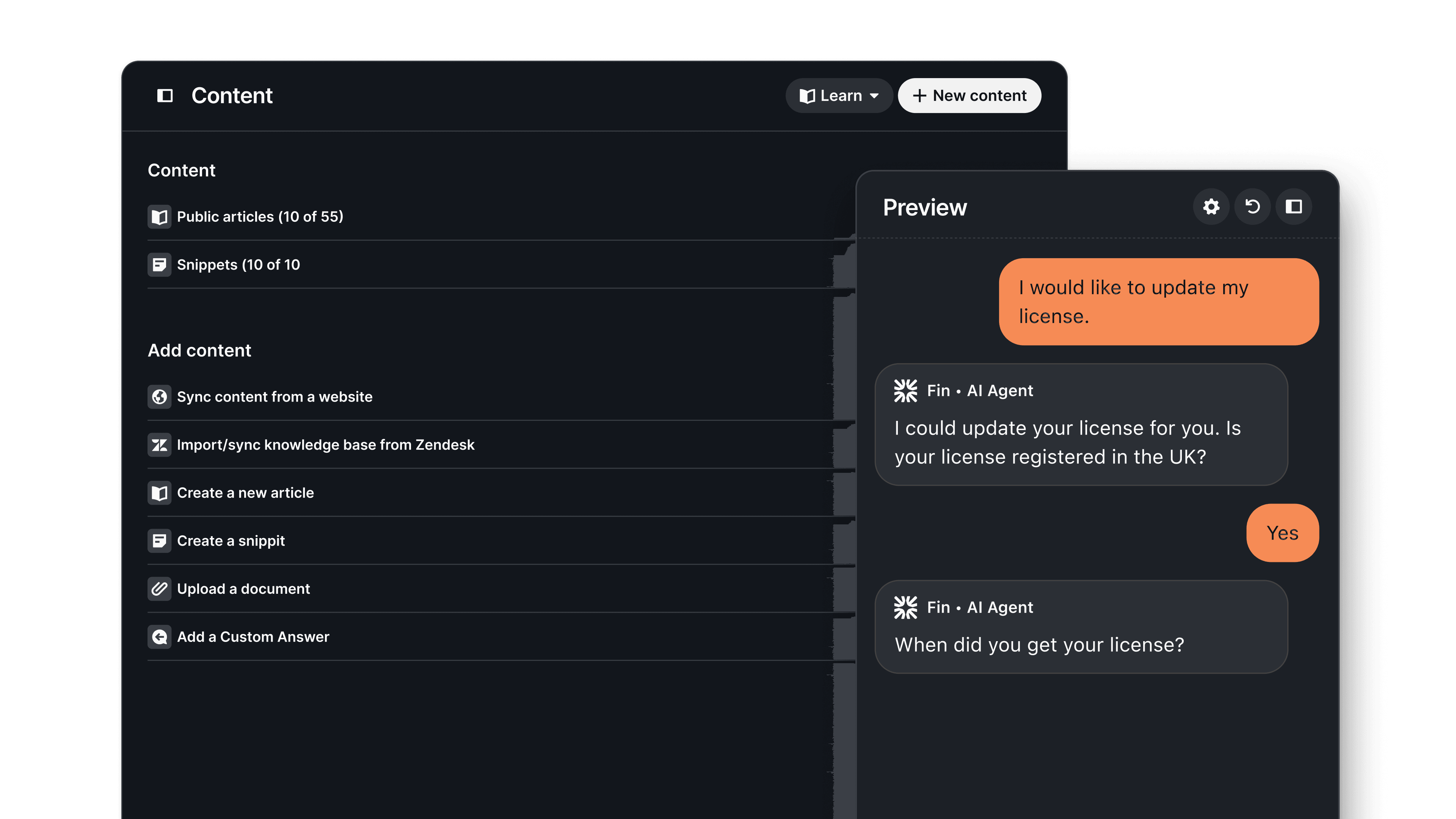Image resolution: width=1456 pixels, height=819 pixels.
Task: Open Snippets (10 of 10) list item
Action: point(238,265)
